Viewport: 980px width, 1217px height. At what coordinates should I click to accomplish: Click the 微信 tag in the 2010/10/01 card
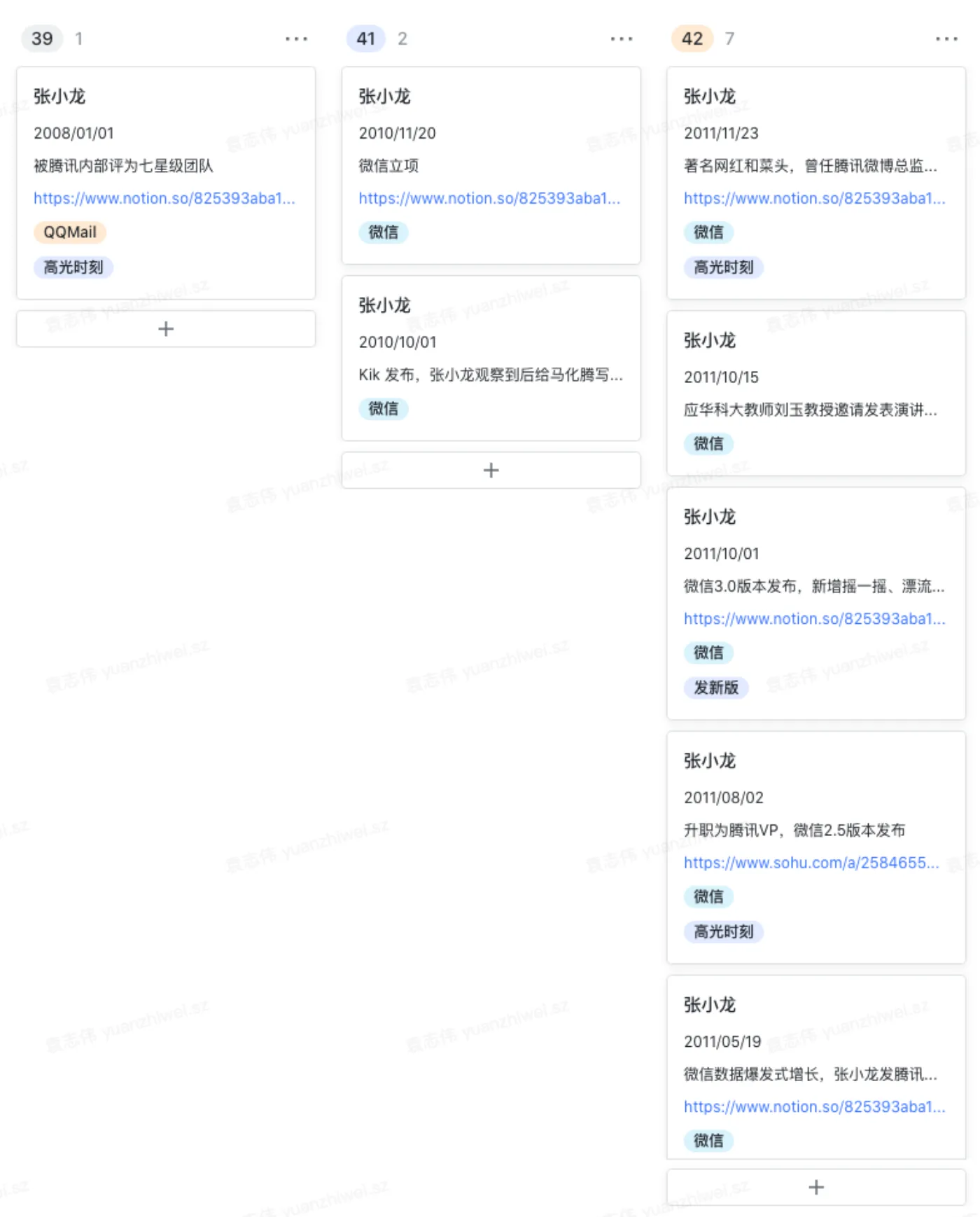click(384, 409)
